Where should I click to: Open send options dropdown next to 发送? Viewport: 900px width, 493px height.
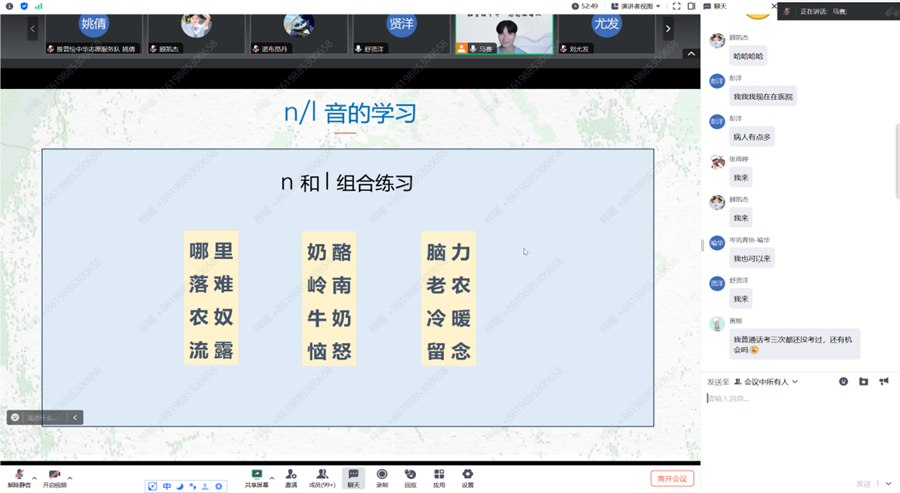click(x=889, y=484)
